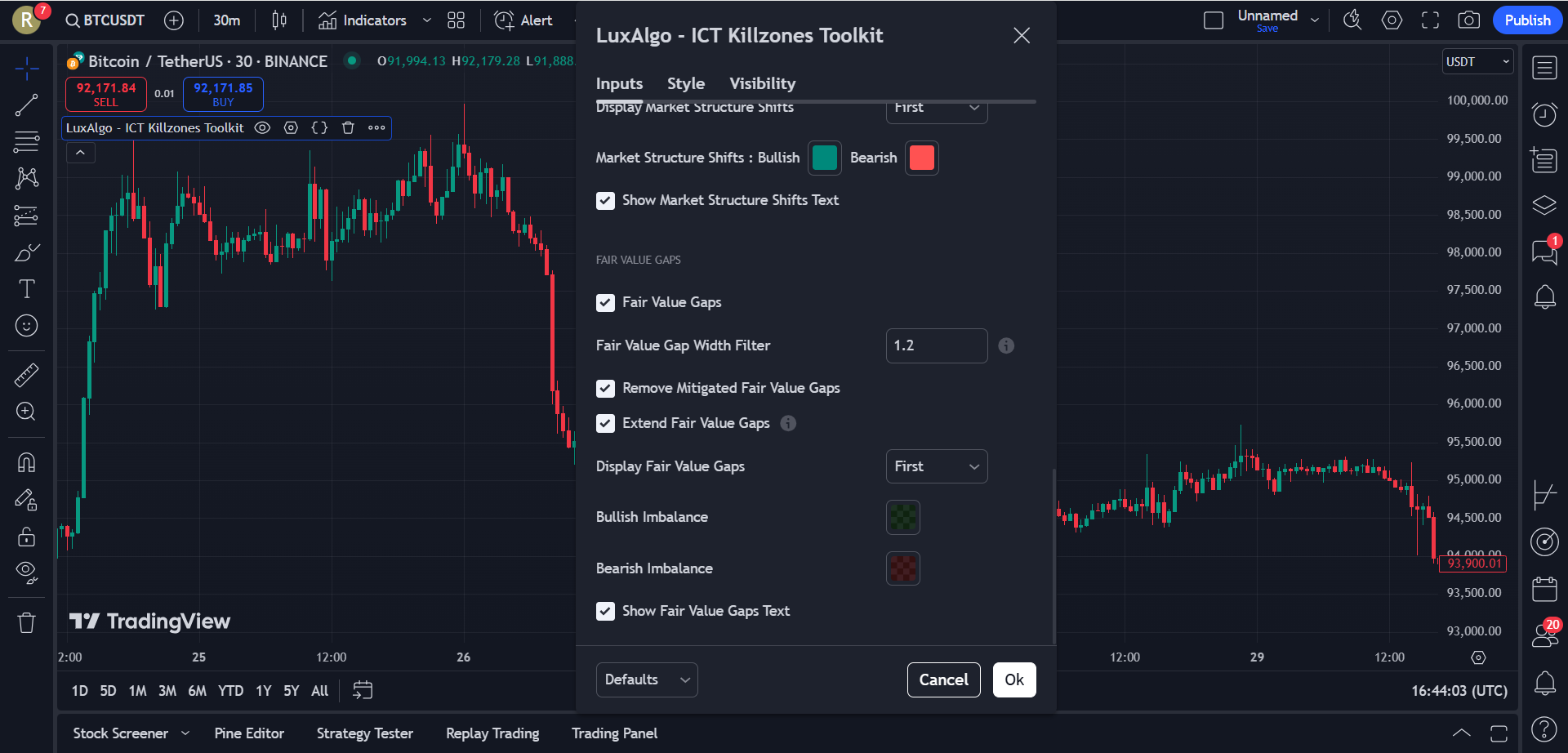Open the Fibonacci retracement tools
This screenshot has width=1568, height=753.
[x=26, y=141]
